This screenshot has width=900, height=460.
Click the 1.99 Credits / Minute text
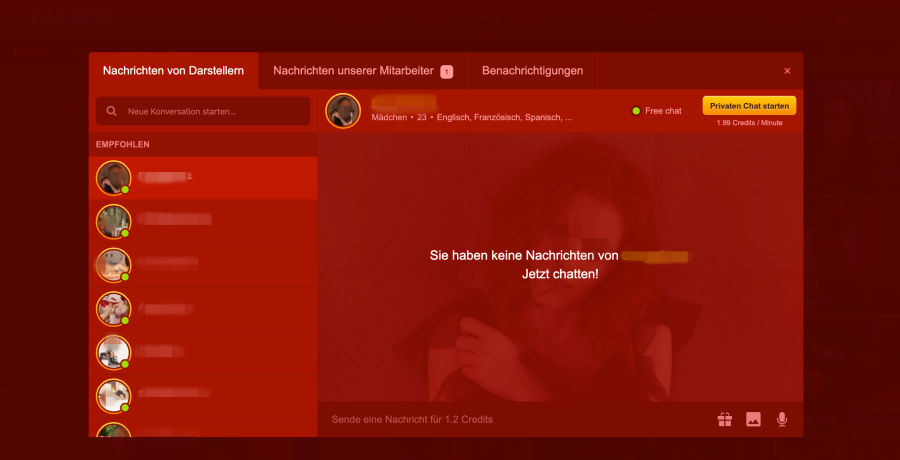tap(749, 123)
